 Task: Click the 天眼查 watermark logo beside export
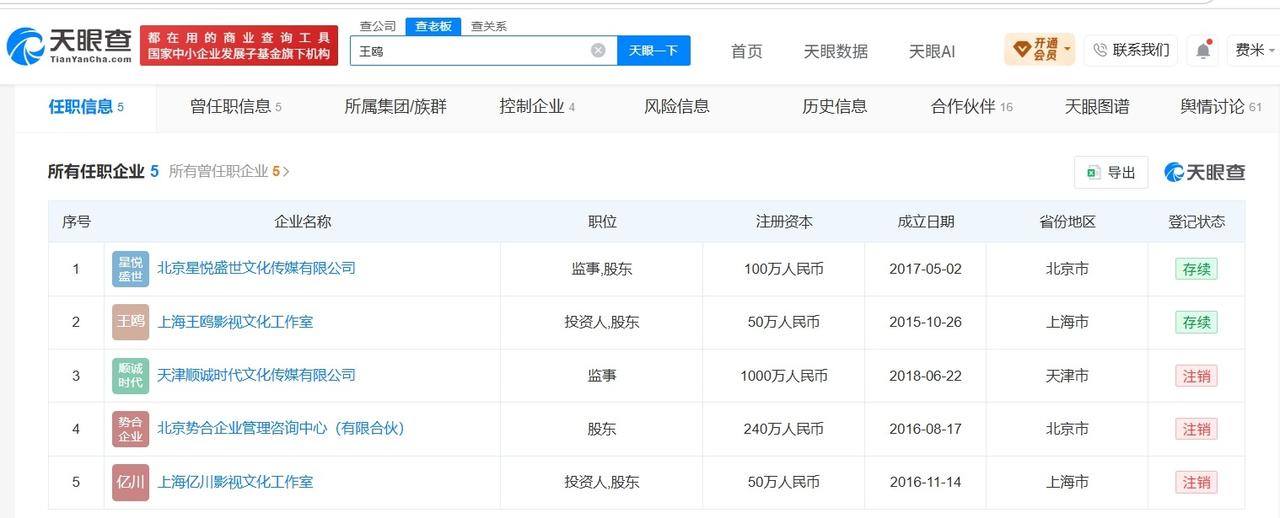[1205, 172]
